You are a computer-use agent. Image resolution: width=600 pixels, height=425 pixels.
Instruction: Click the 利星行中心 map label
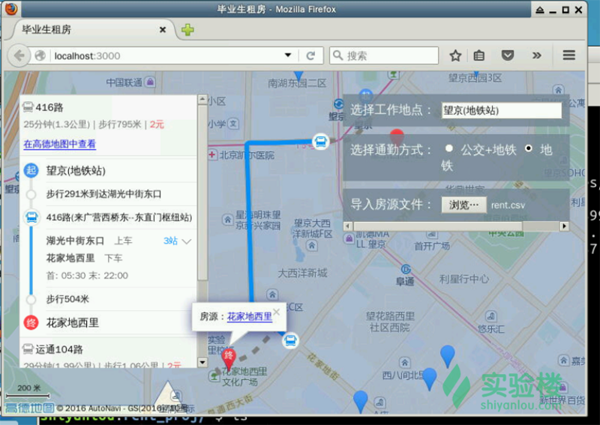(464, 279)
